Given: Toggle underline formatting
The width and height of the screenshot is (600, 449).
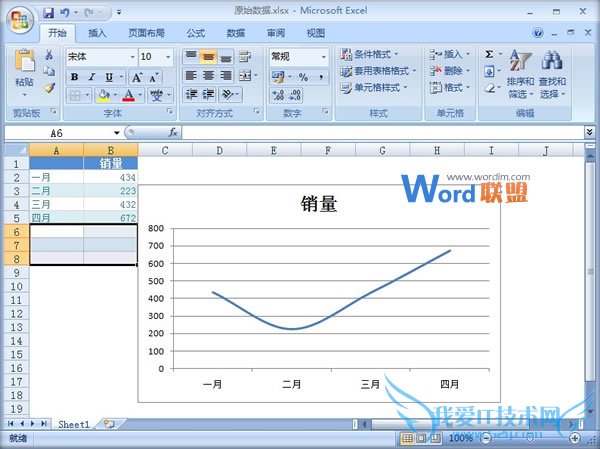Looking at the screenshot, I should 109,77.
